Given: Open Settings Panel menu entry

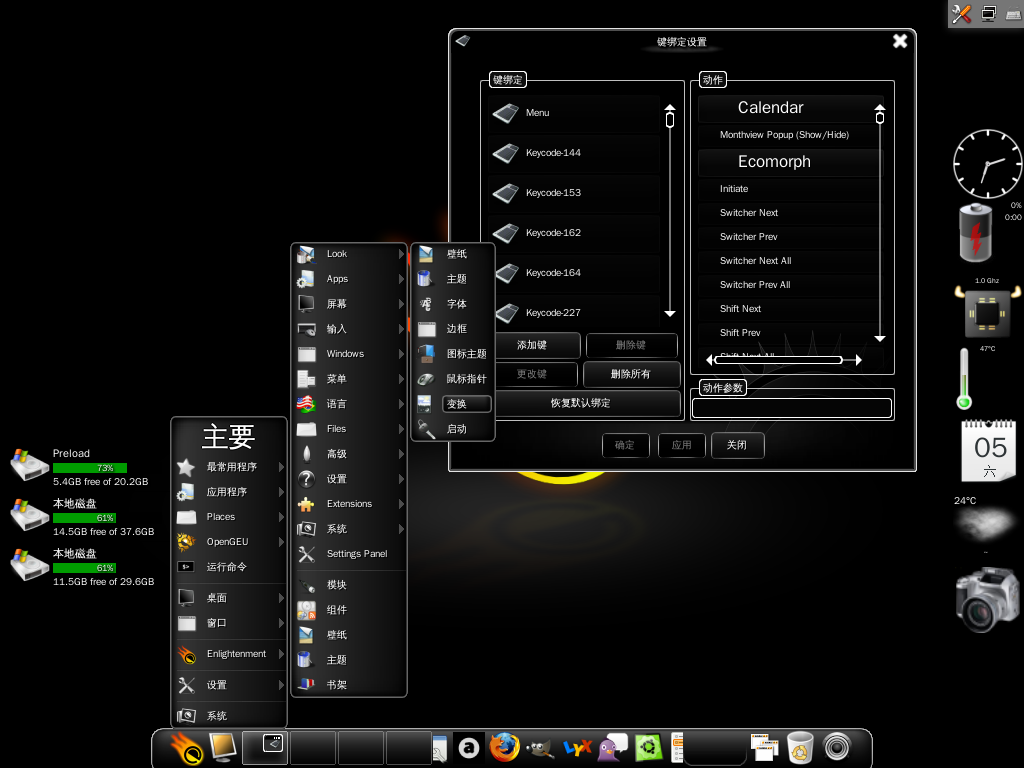Looking at the screenshot, I should (x=349, y=554).
